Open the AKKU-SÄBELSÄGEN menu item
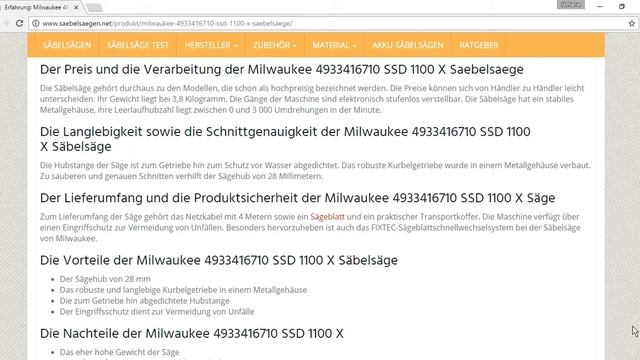 pos(407,45)
